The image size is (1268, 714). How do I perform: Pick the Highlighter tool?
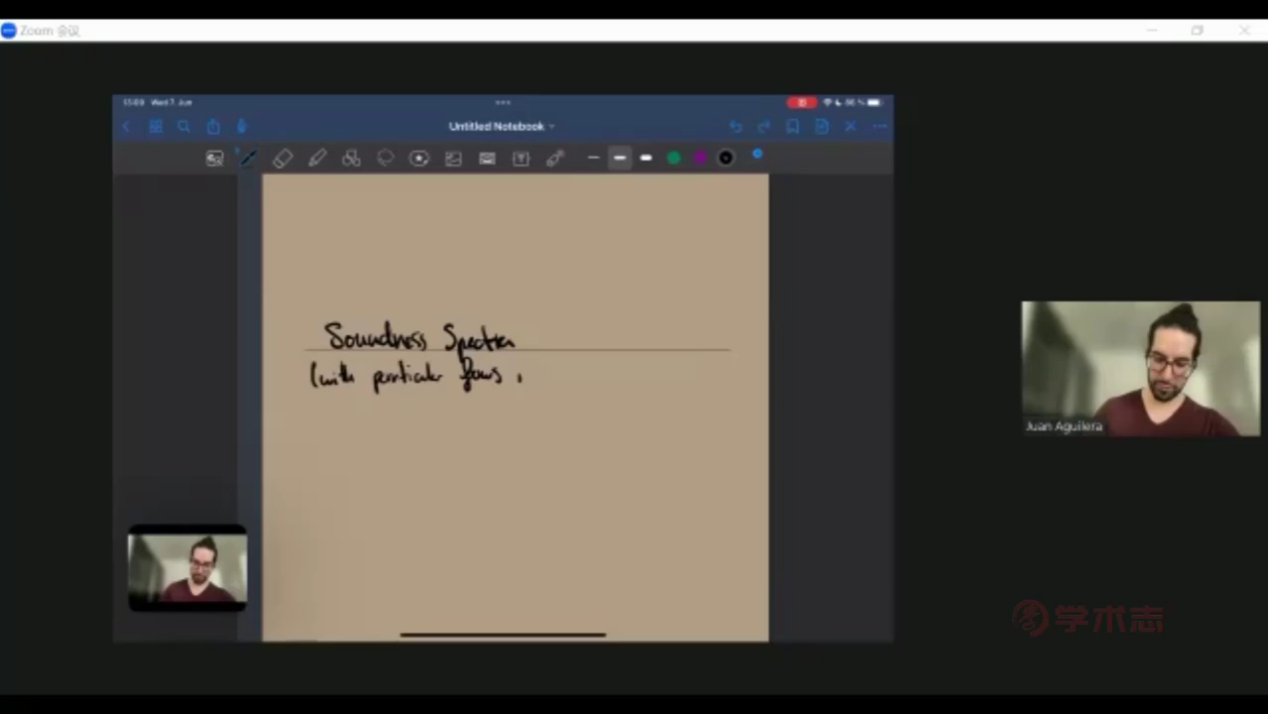[317, 158]
